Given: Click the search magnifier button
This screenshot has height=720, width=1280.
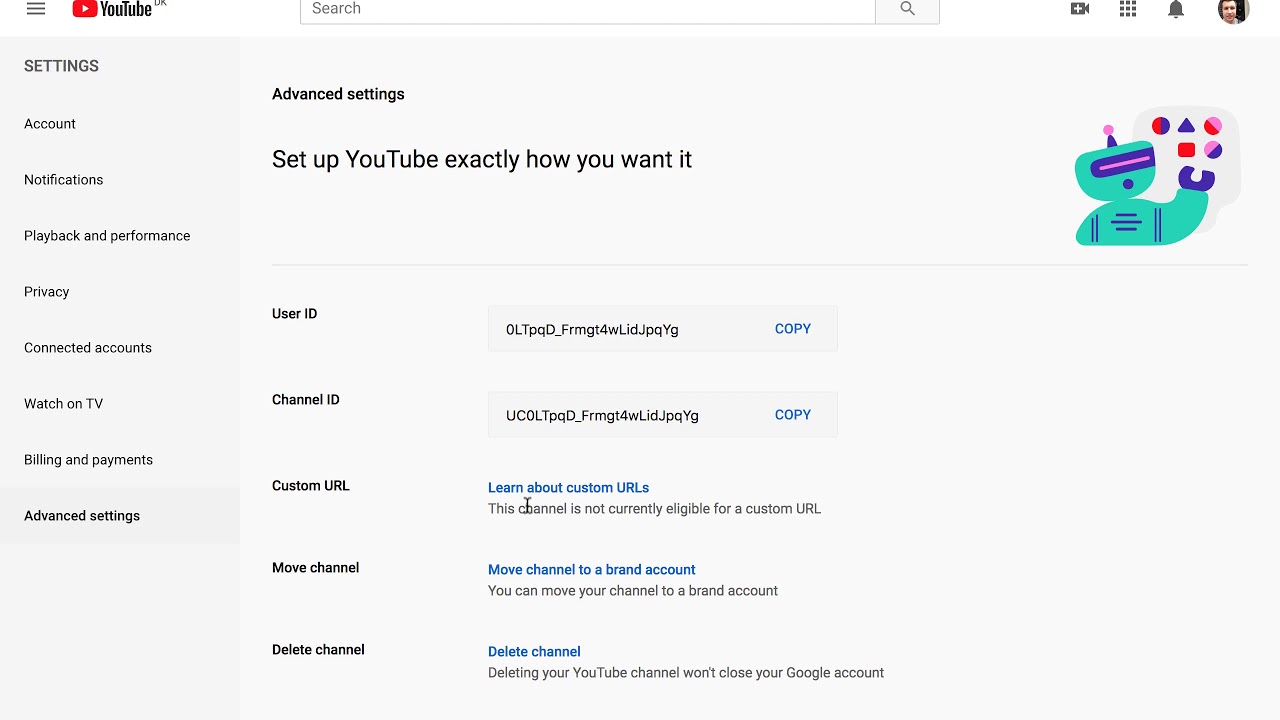Looking at the screenshot, I should [907, 9].
